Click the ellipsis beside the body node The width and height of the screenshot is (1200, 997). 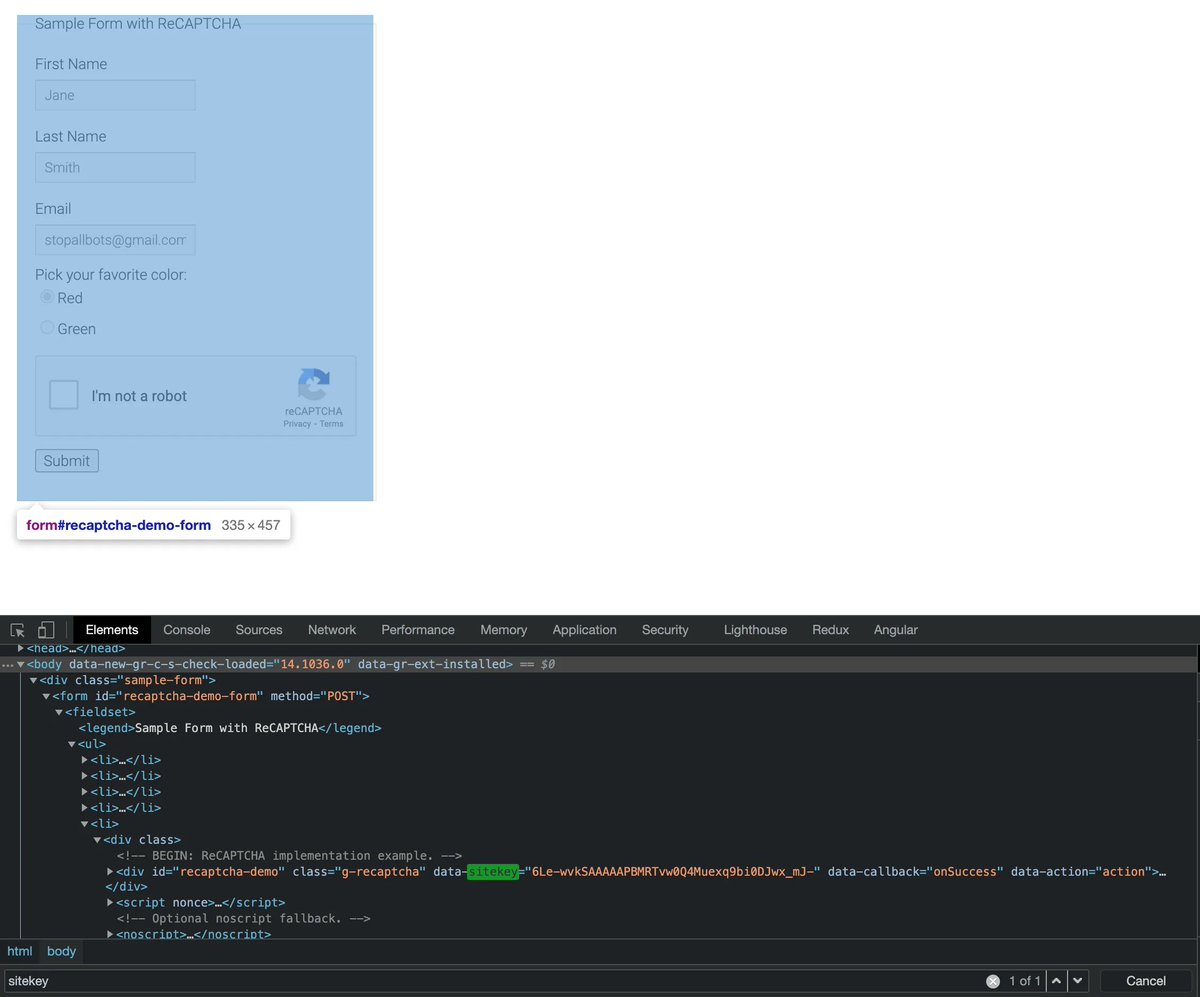(7, 664)
